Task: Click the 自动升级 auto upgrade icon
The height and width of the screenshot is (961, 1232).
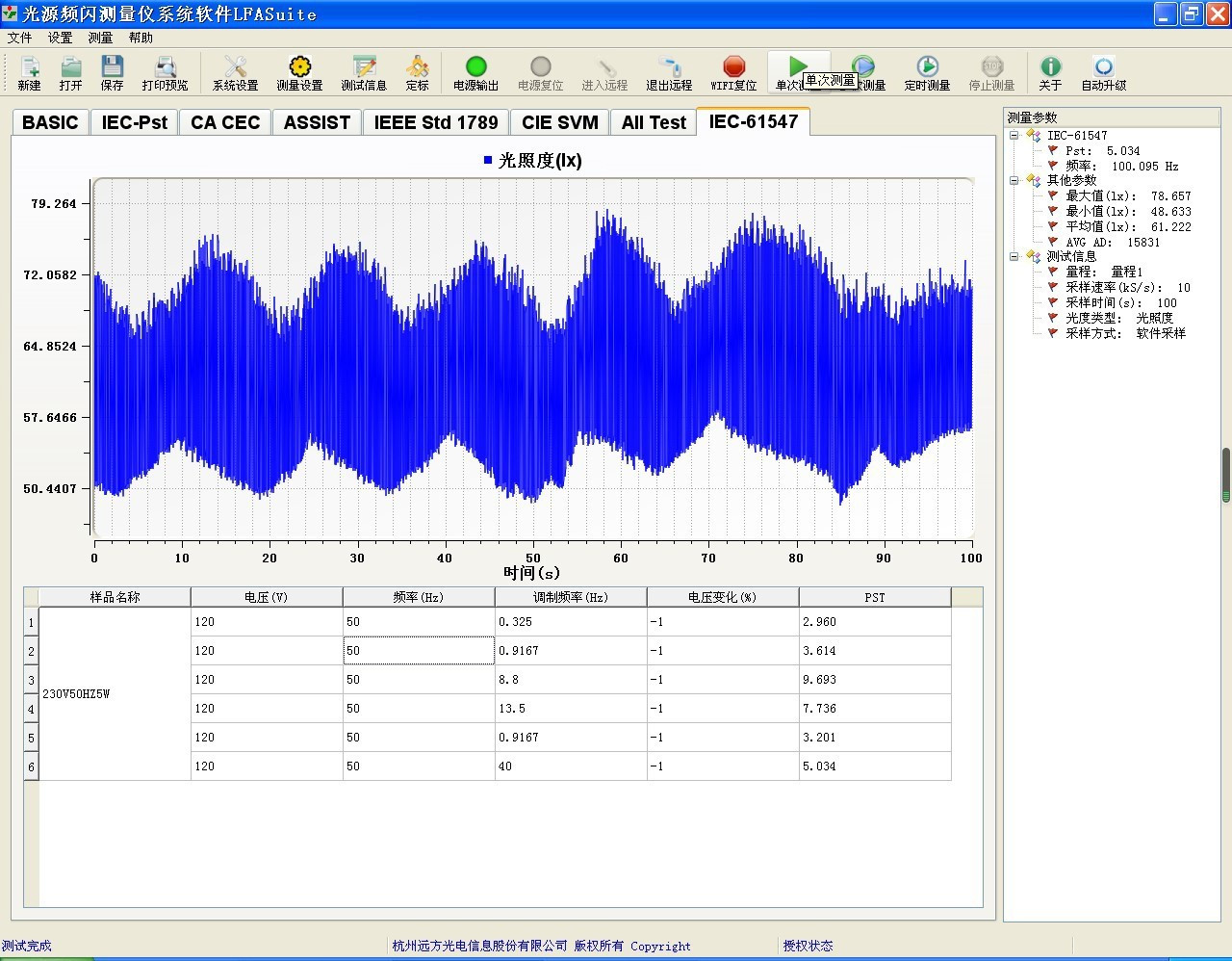Action: point(1104,66)
